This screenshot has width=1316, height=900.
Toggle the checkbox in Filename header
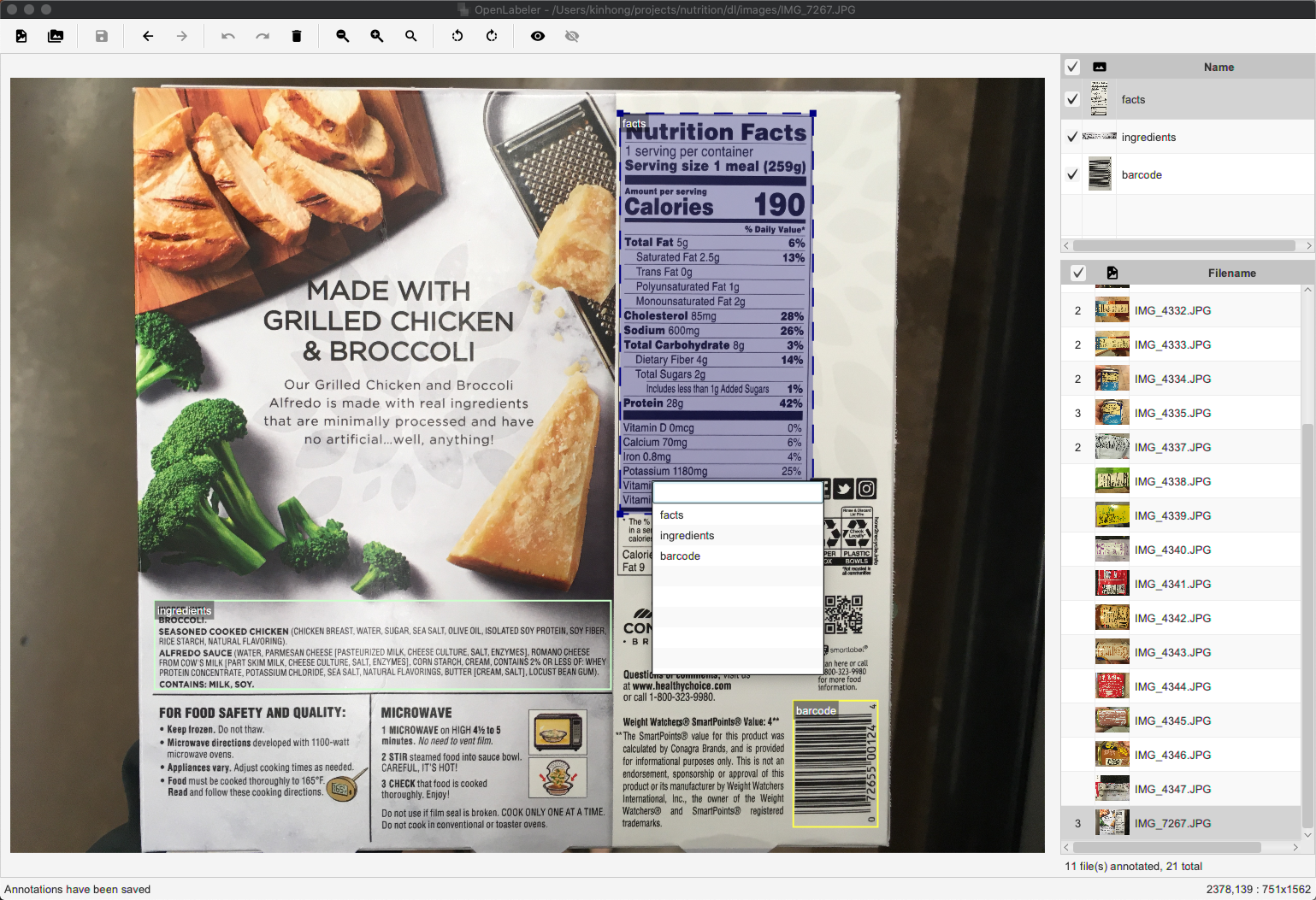[x=1078, y=273]
